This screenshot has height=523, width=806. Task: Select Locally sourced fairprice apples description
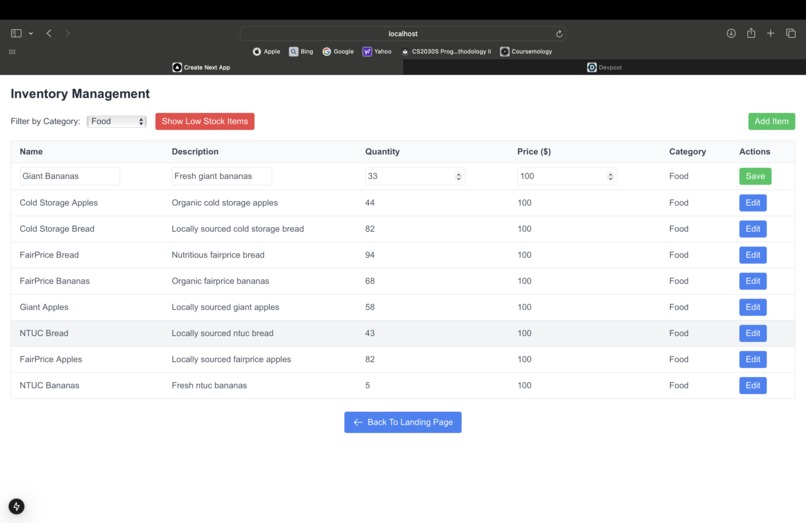(x=231, y=359)
